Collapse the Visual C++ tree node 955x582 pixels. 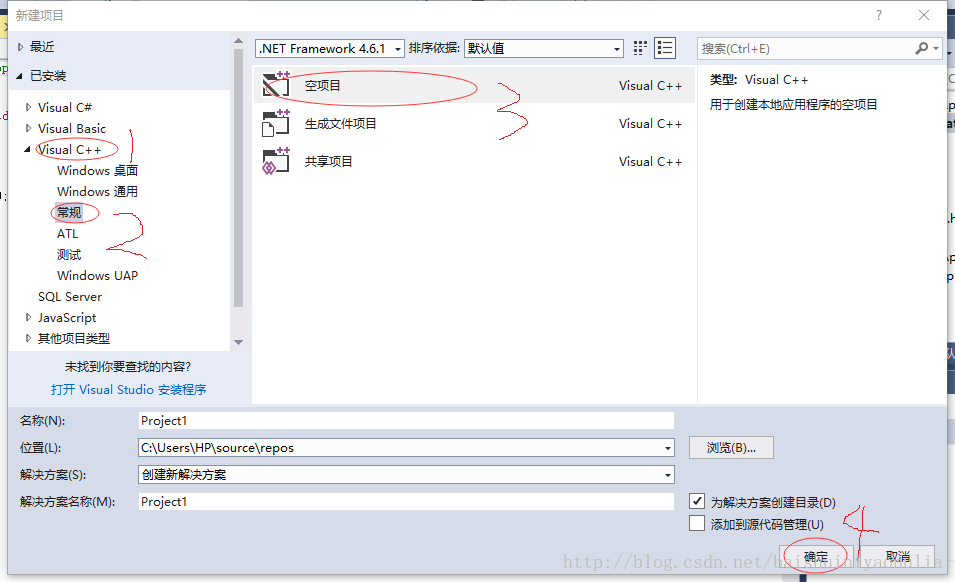pos(27,149)
